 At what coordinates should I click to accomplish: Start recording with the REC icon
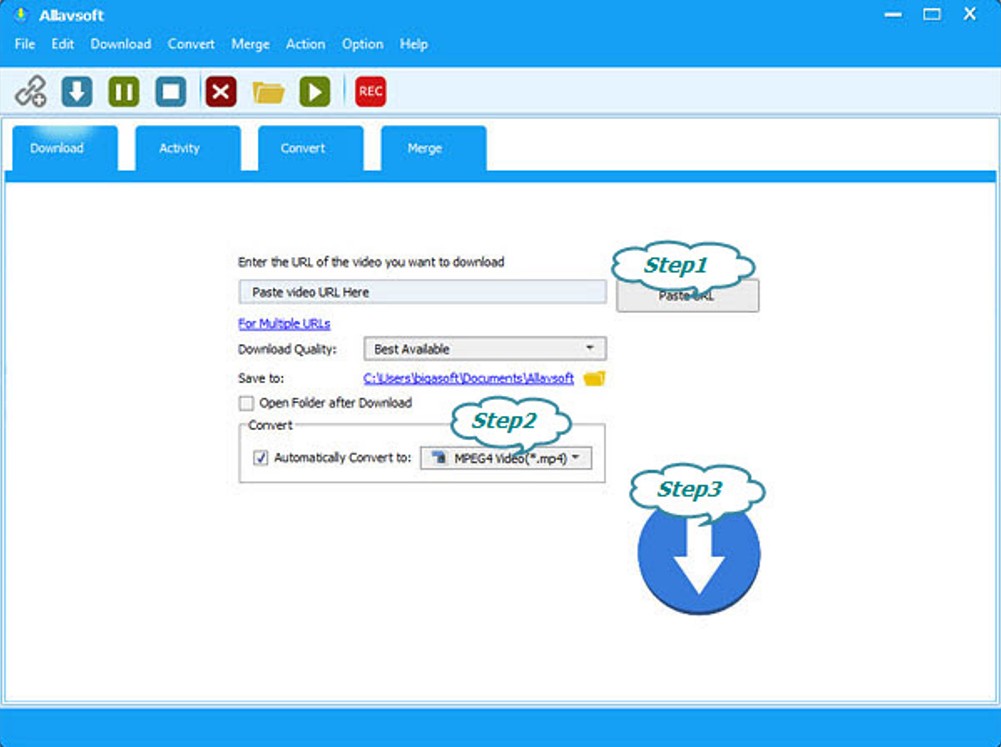point(370,92)
